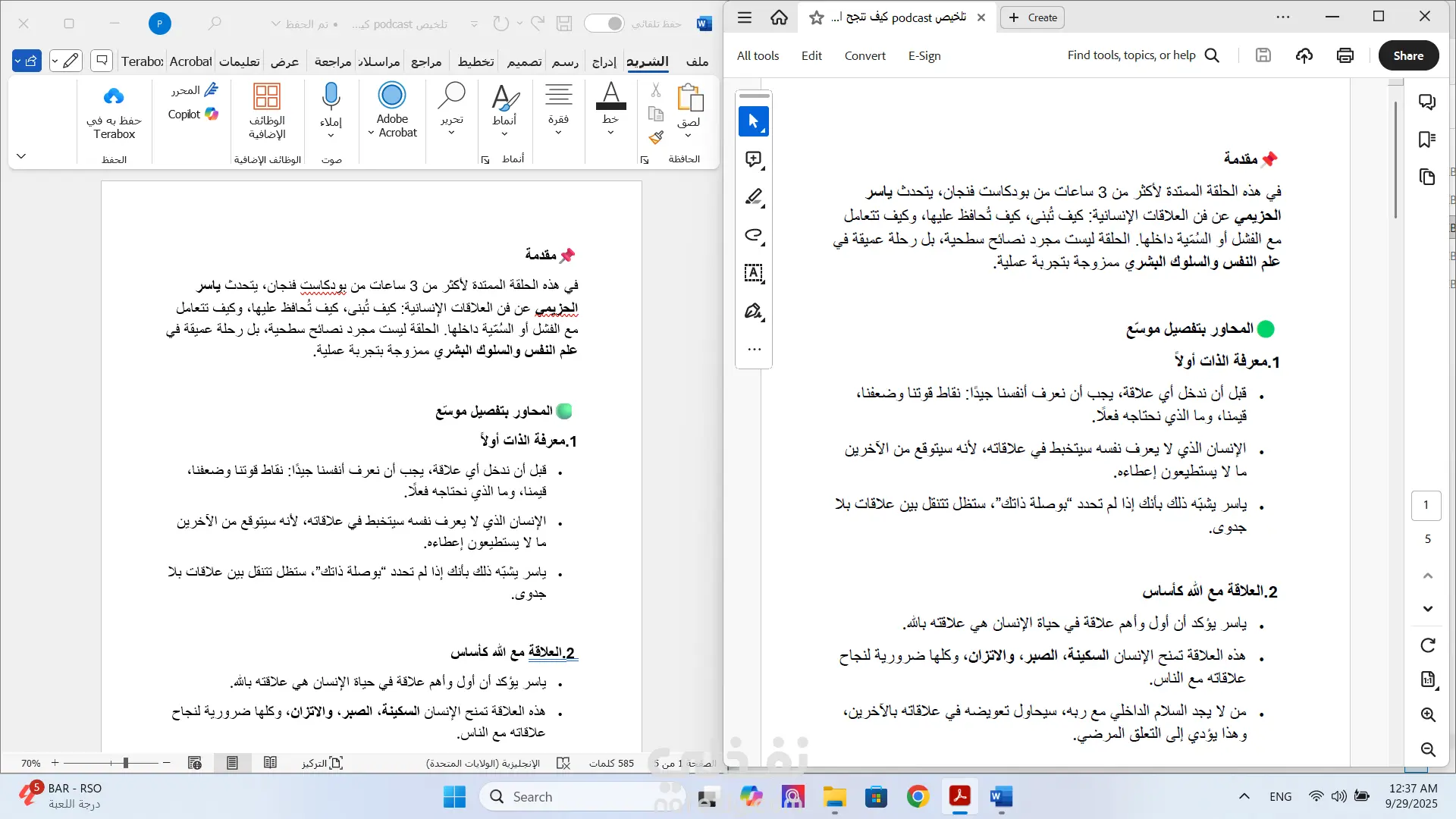Click the rotate page icon in Acrobat
1456x819 pixels.
tap(1427, 645)
